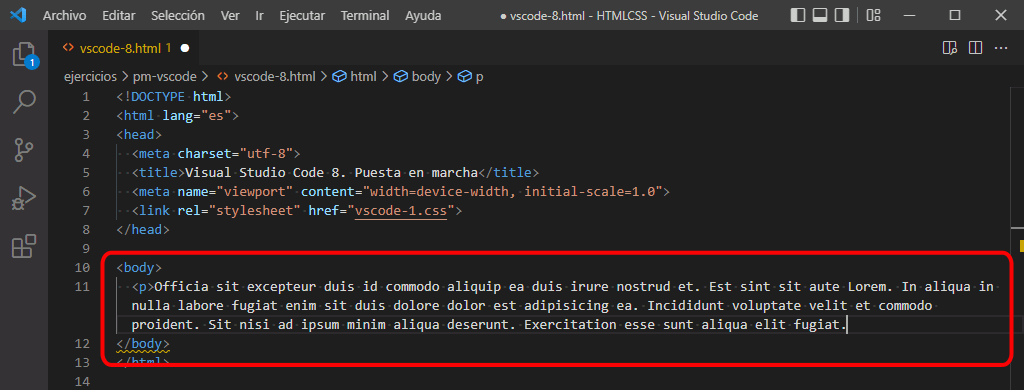Click the word 'Officia' in the paragraph

point(182,286)
